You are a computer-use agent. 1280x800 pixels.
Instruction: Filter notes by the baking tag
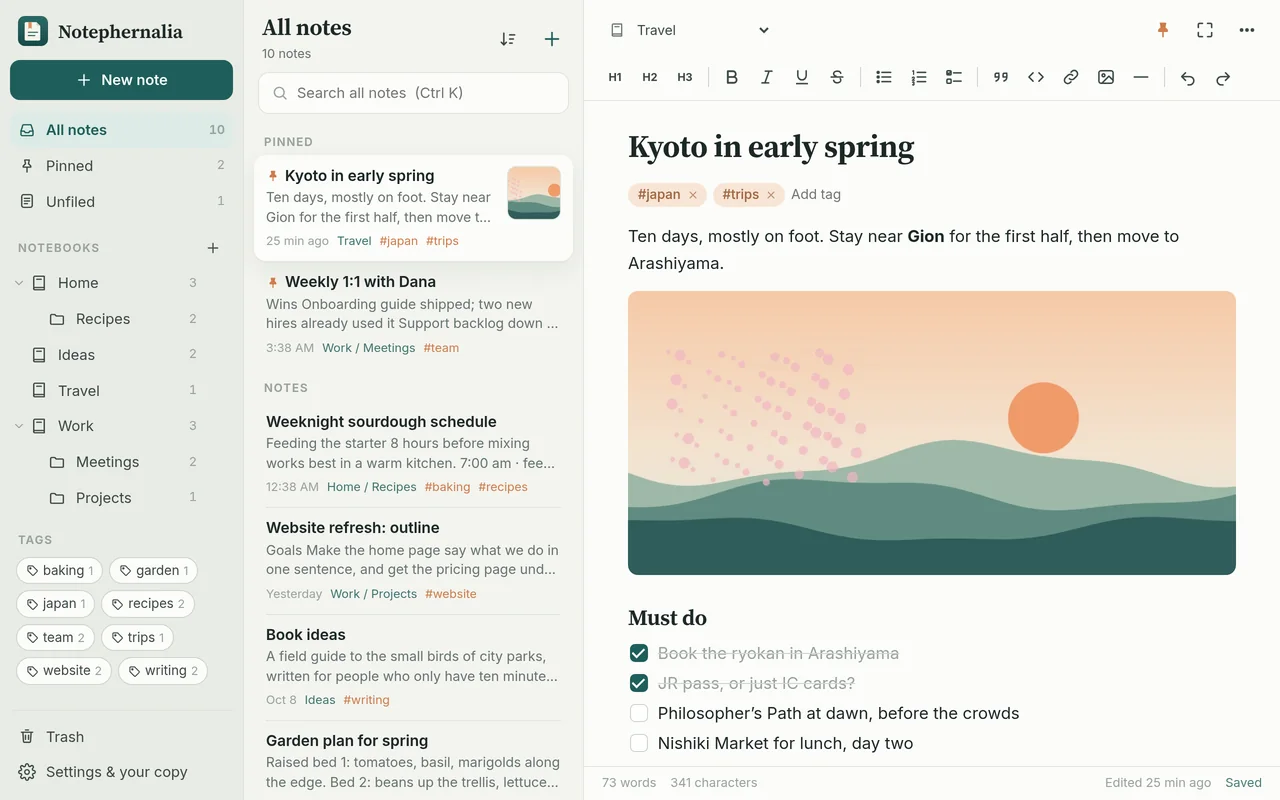pyautogui.click(x=59, y=570)
